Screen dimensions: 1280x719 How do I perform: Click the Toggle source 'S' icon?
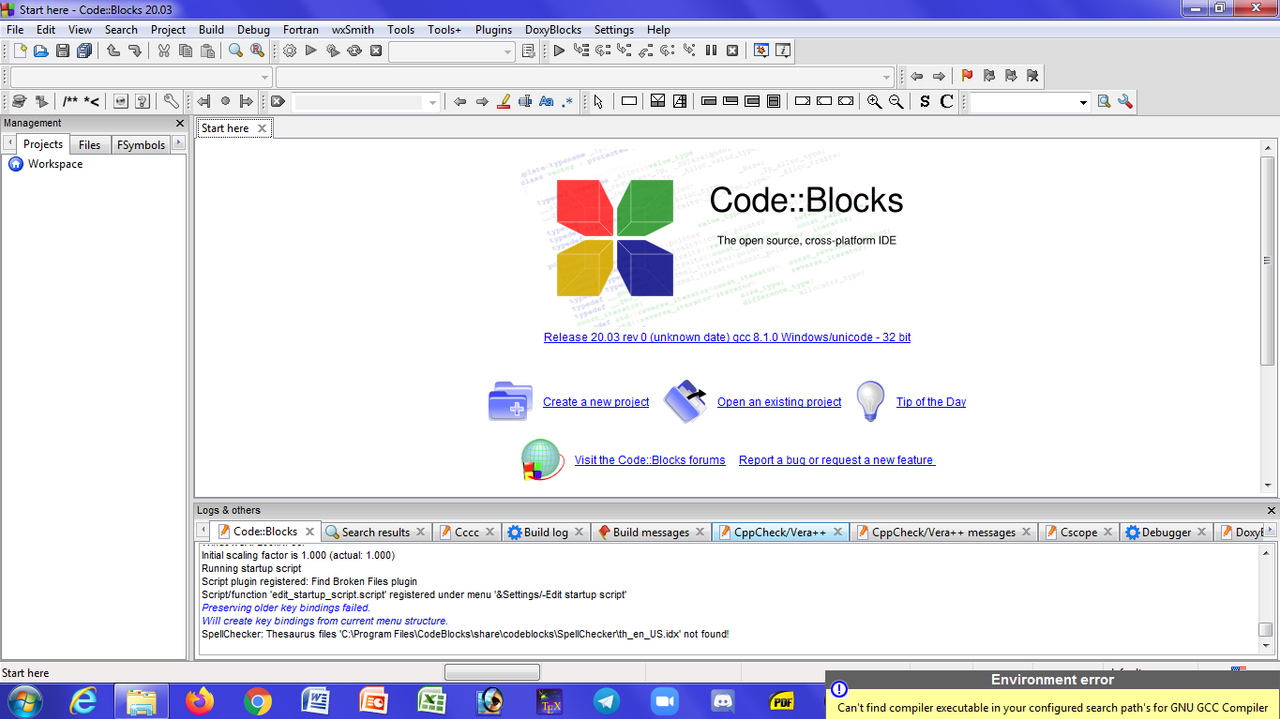[x=924, y=101]
